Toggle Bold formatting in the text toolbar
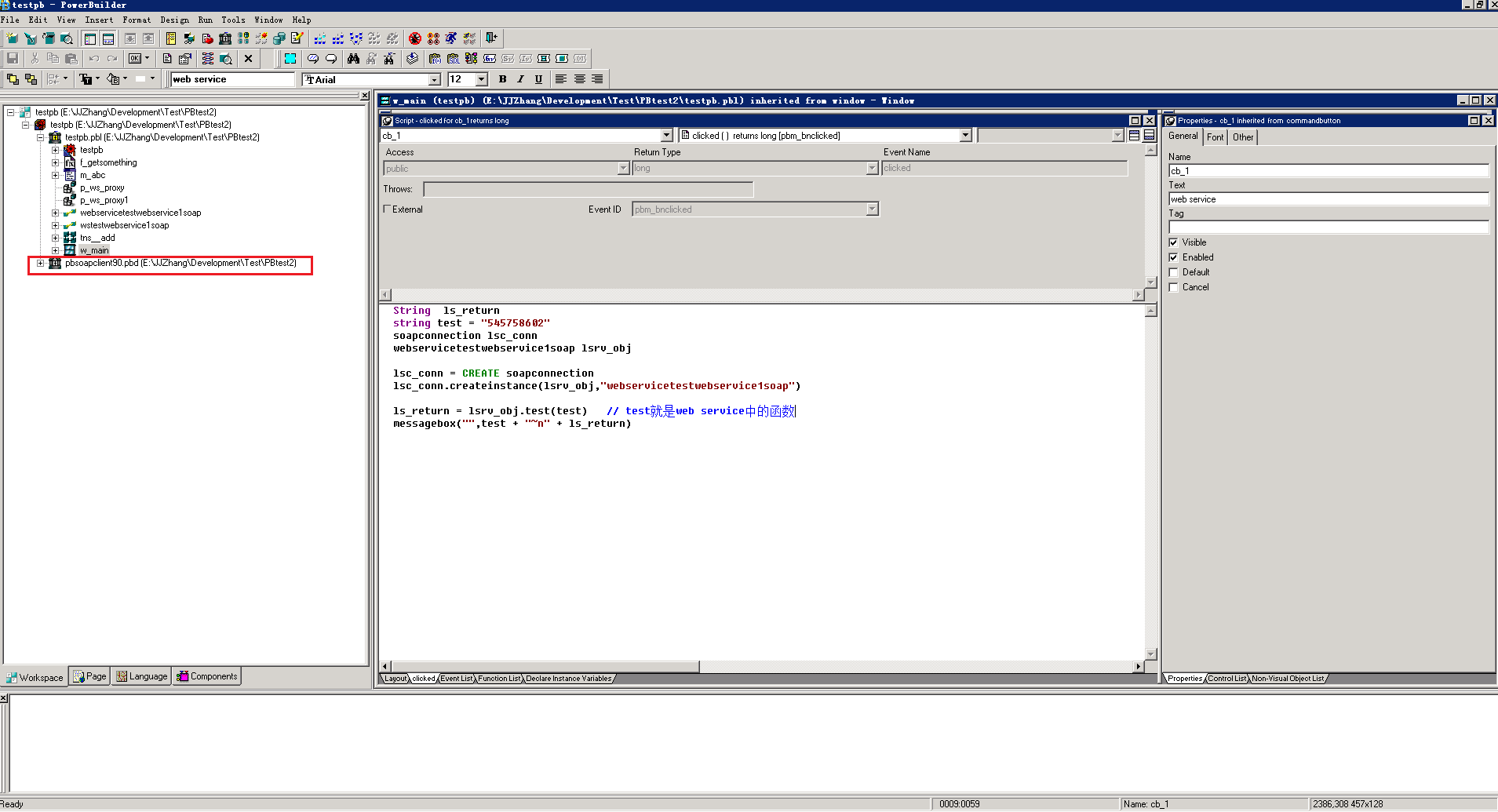The width and height of the screenshot is (1498, 812). 502,78
